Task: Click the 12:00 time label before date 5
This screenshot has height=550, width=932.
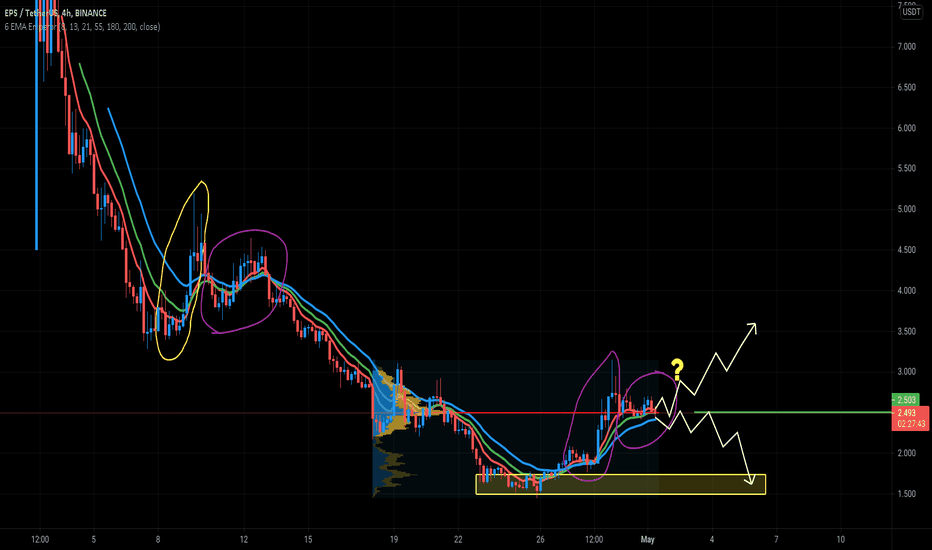Action: point(40,539)
